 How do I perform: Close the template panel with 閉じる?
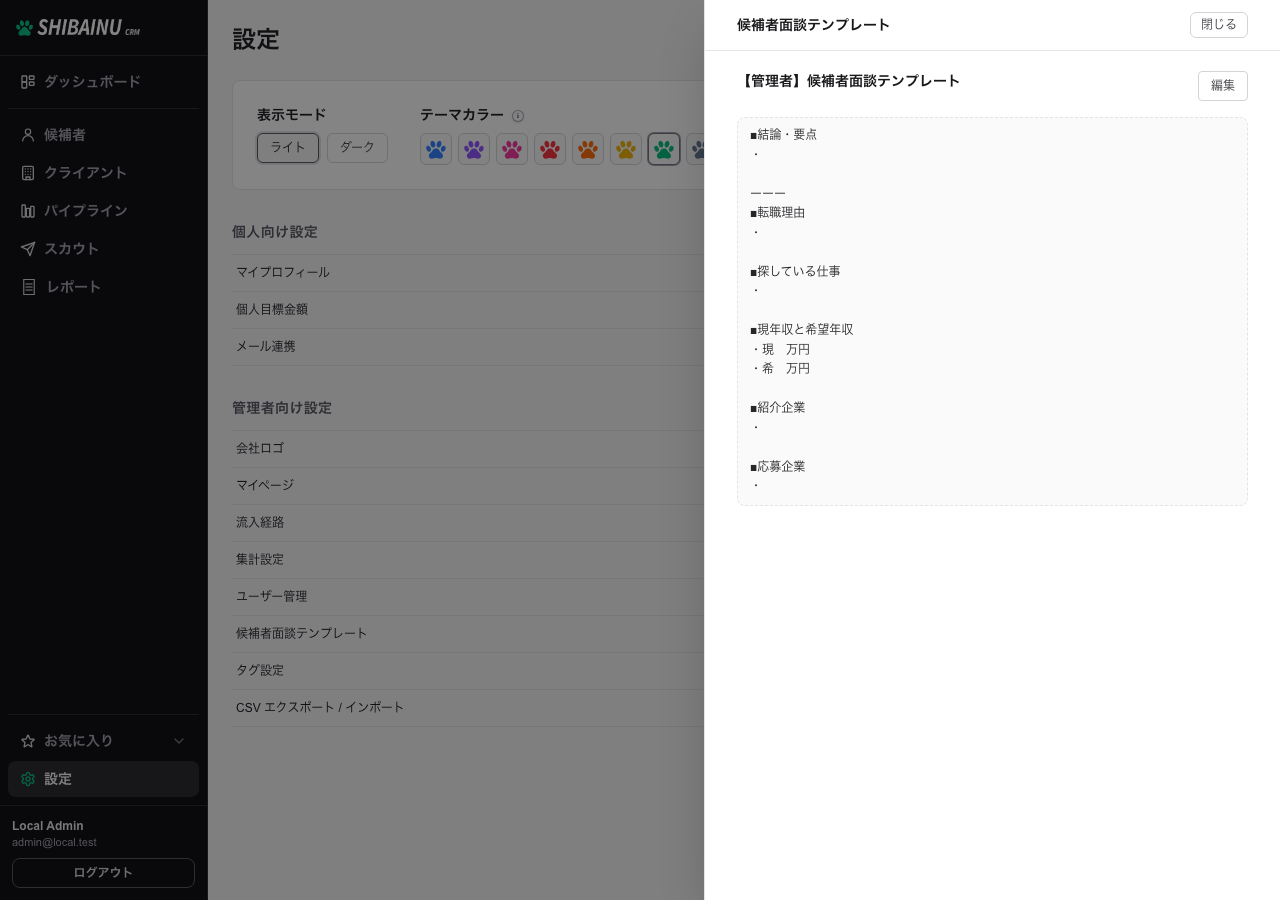click(x=1219, y=25)
